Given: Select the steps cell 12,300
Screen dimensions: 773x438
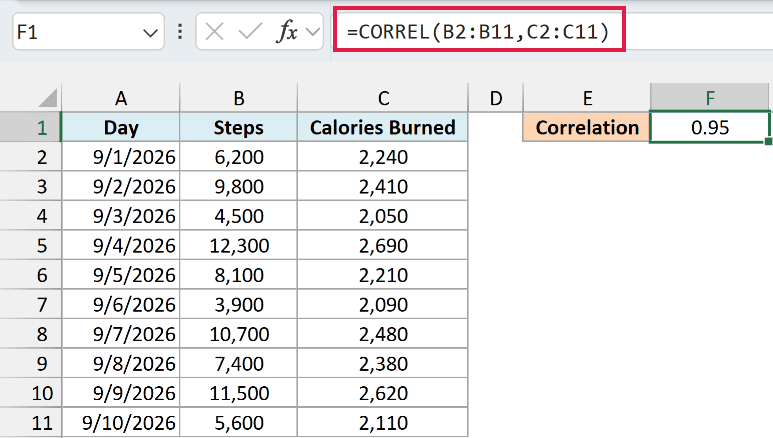Looking at the screenshot, I should (x=239, y=246).
